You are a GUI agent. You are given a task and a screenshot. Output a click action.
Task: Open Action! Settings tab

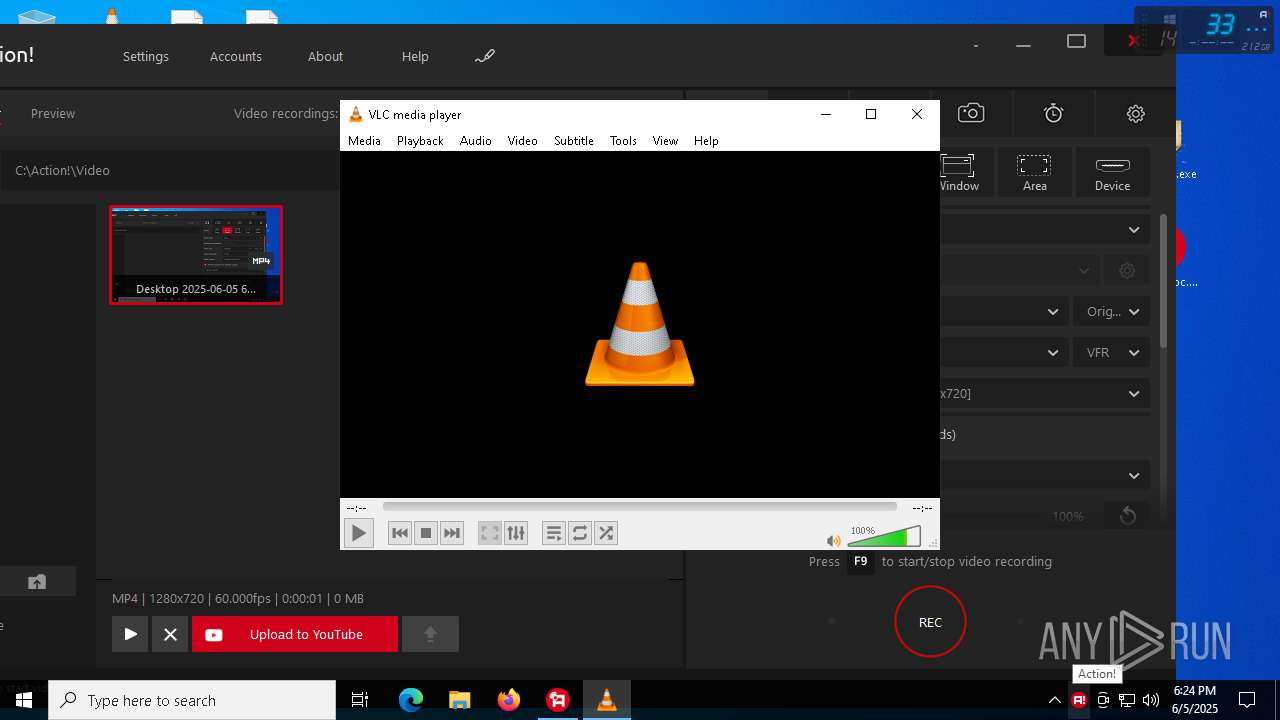pos(146,56)
